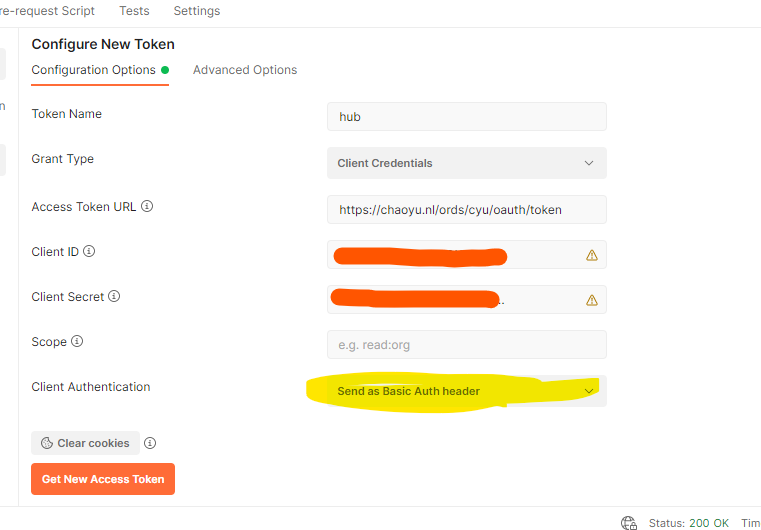Click the Clear cookies button
The image size is (761, 530).
[86, 443]
